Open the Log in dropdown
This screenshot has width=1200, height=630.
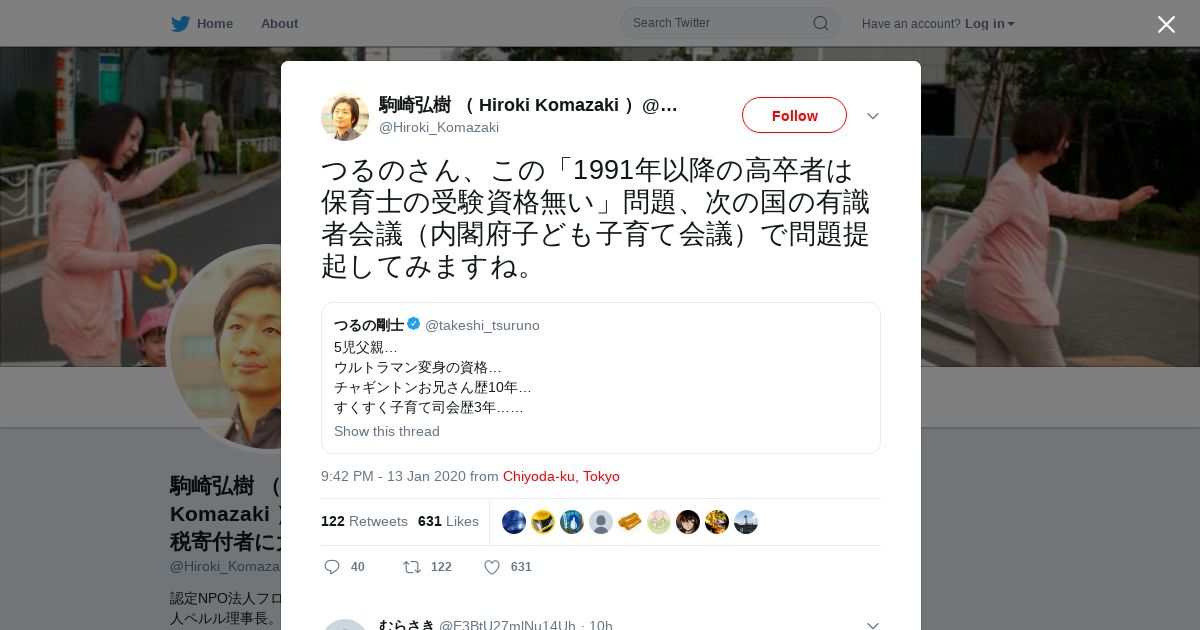pyautogui.click(x=990, y=23)
